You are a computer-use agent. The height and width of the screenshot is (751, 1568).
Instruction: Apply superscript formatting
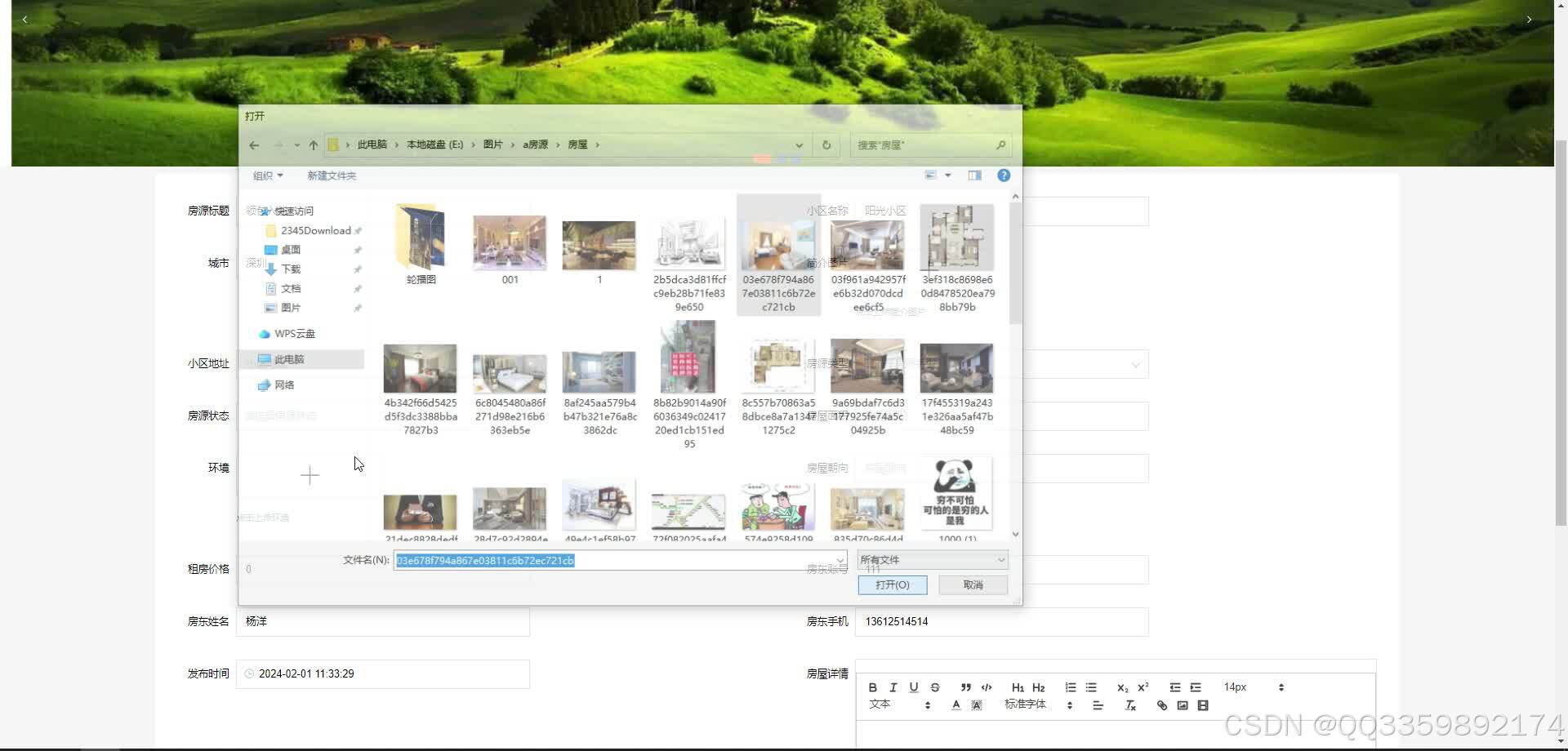[1143, 687]
